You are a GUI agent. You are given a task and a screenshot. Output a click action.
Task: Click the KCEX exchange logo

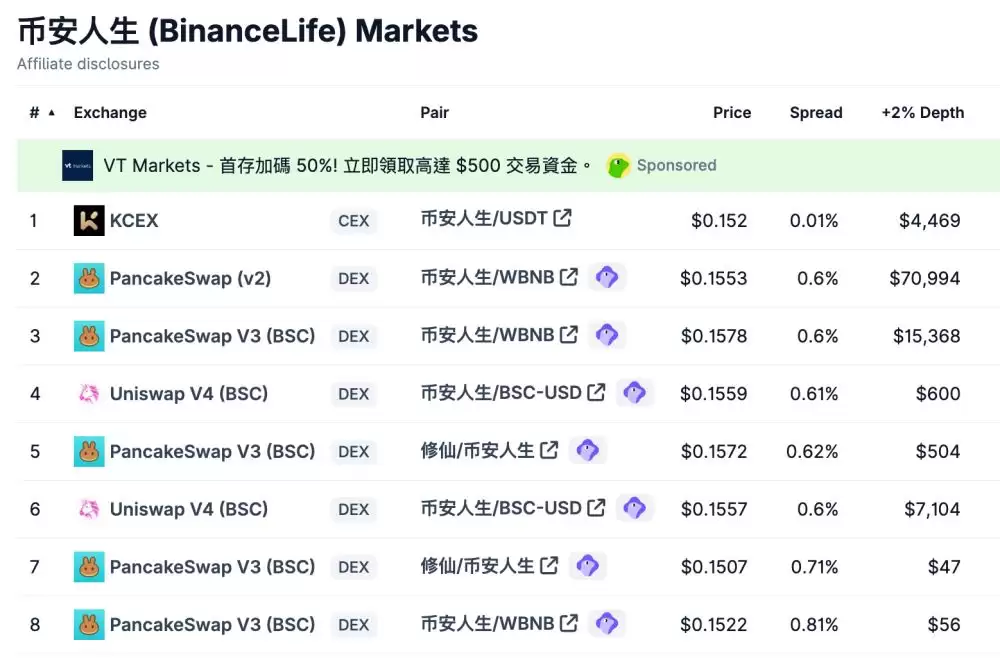88,221
